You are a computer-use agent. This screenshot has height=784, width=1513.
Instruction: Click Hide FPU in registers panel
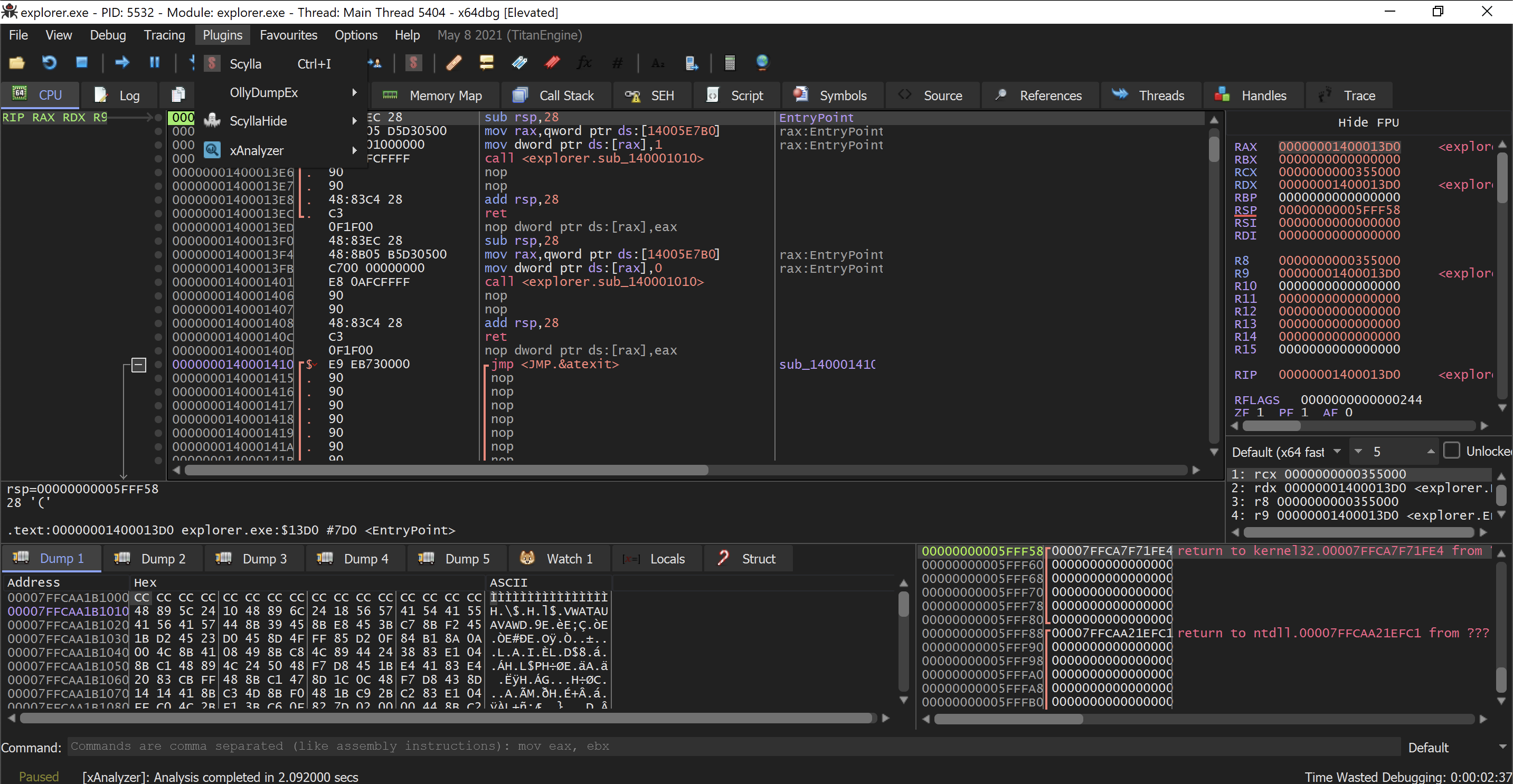coord(1368,122)
